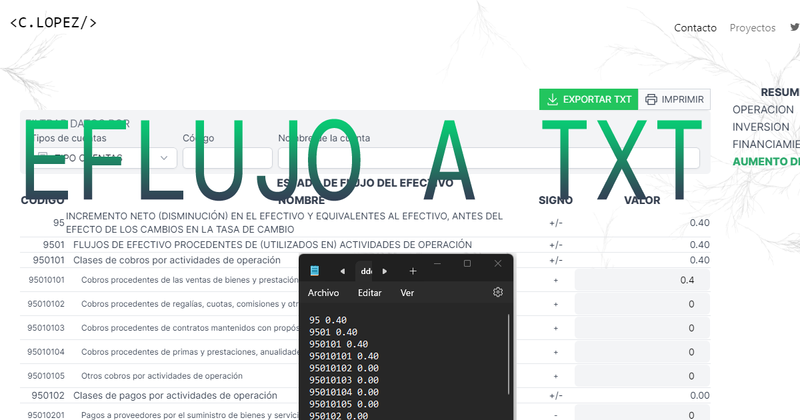This screenshot has height=420, width=800.
Task: Edit value field for account 95010104
Action: tap(642, 352)
